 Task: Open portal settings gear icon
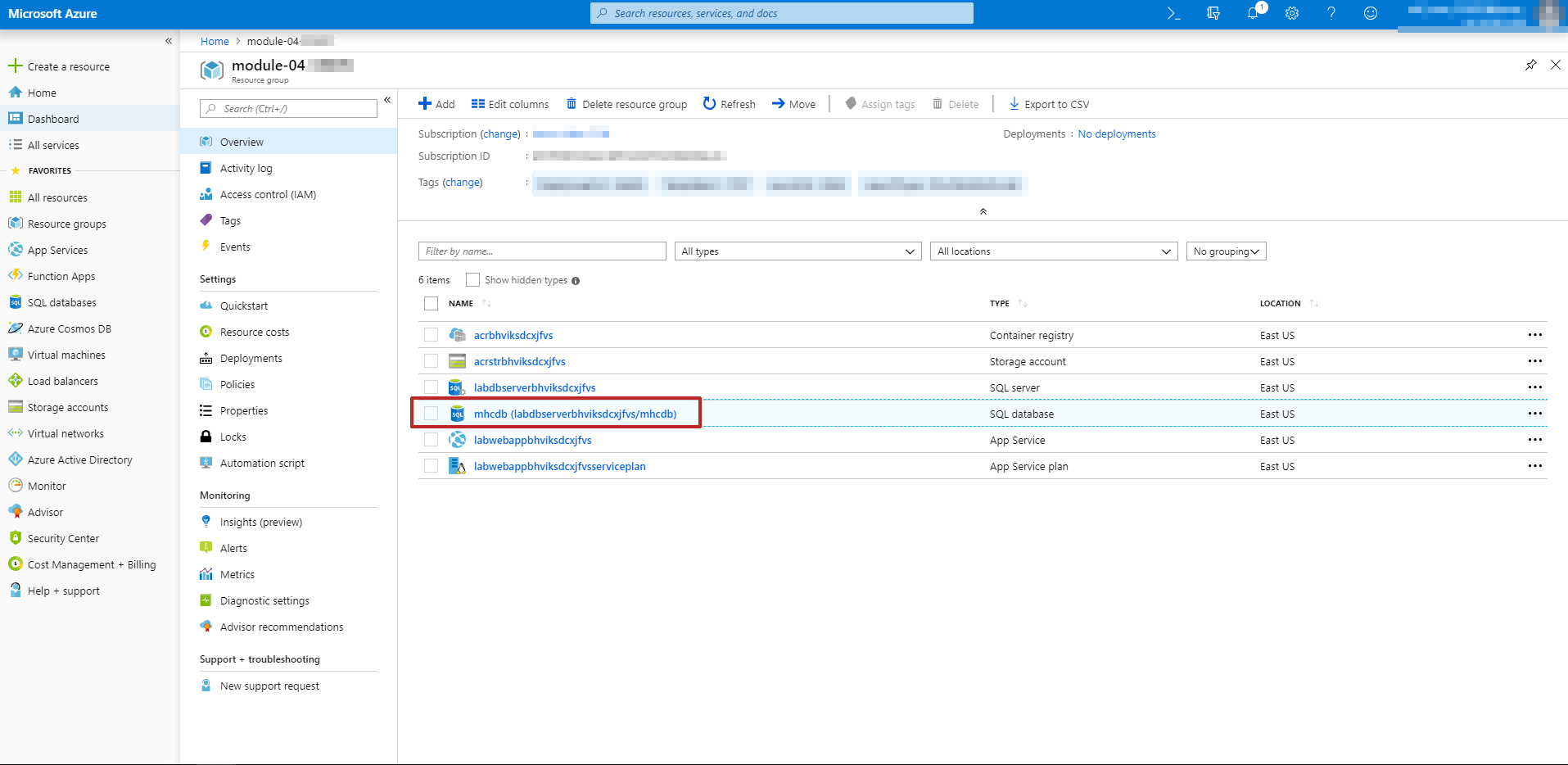1292,13
